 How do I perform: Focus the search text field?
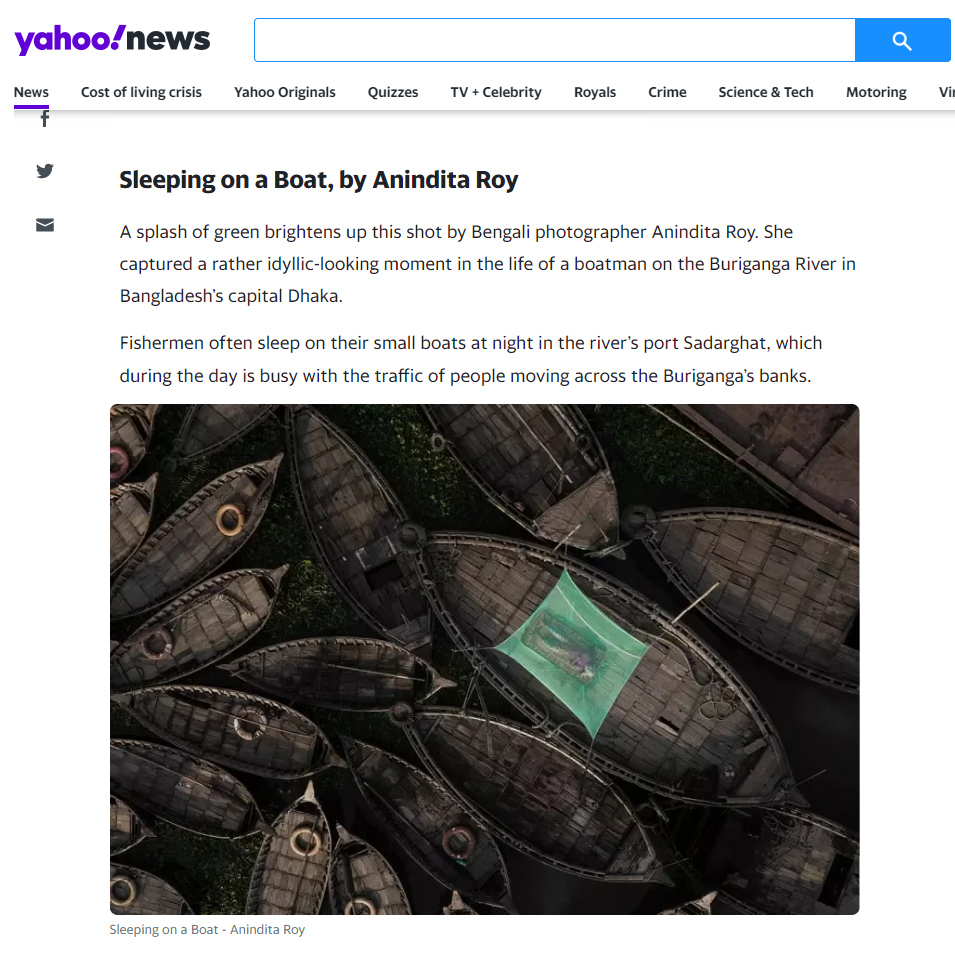point(555,40)
